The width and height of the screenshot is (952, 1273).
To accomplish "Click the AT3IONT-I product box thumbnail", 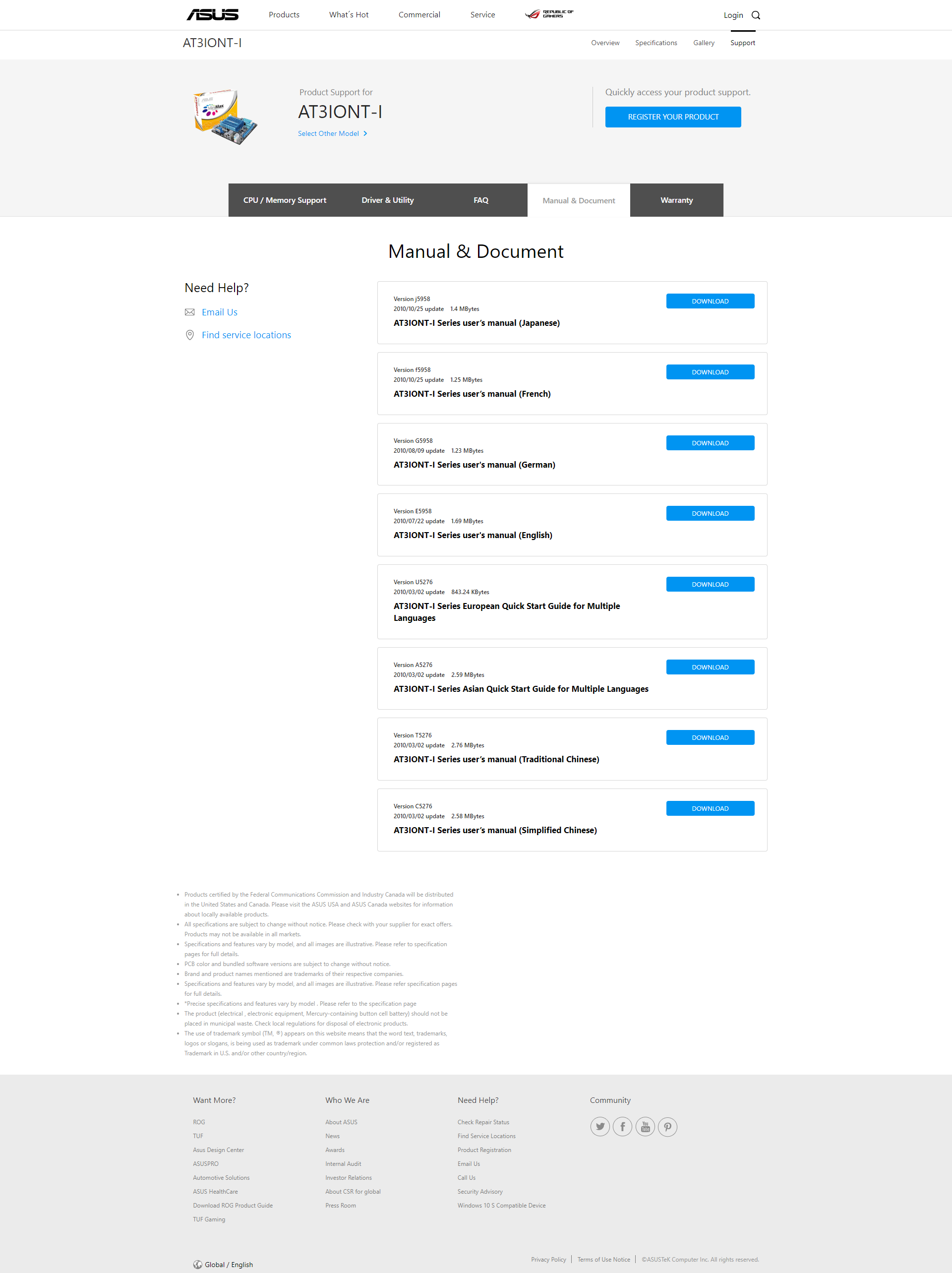I will (x=225, y=117).
